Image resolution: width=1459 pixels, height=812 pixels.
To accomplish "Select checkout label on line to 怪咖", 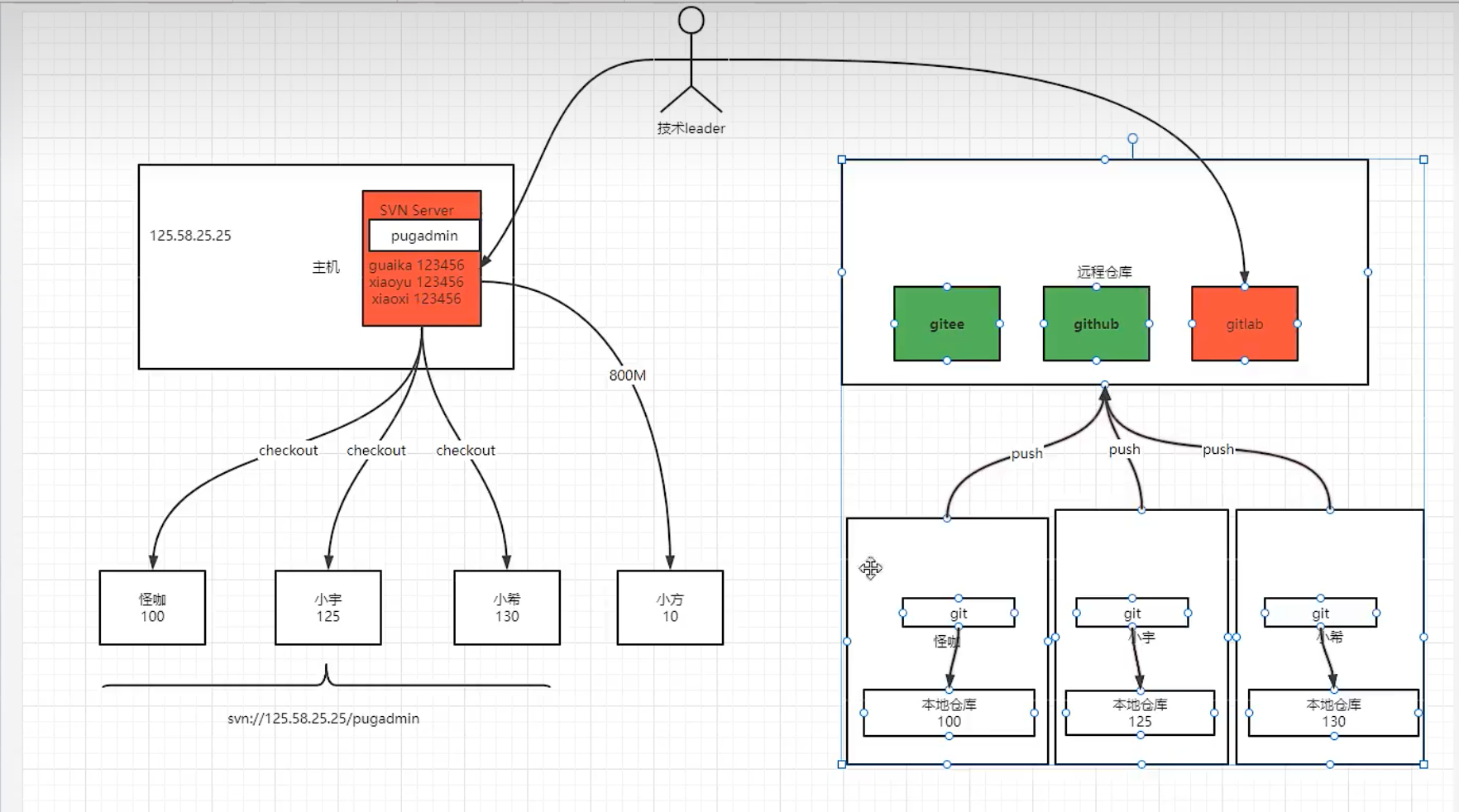I will (288, 450).
